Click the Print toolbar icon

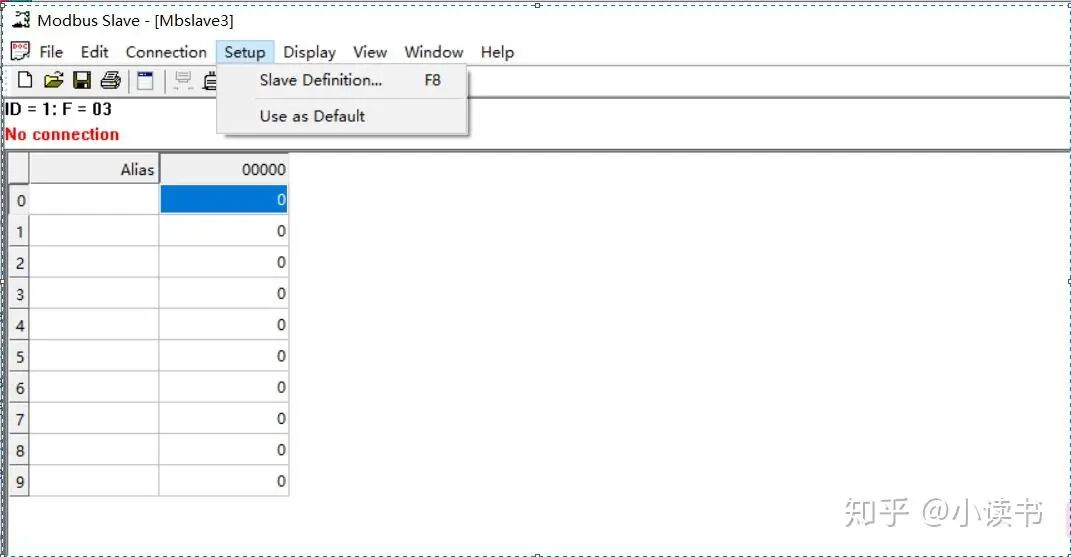[x=111, y=80]
